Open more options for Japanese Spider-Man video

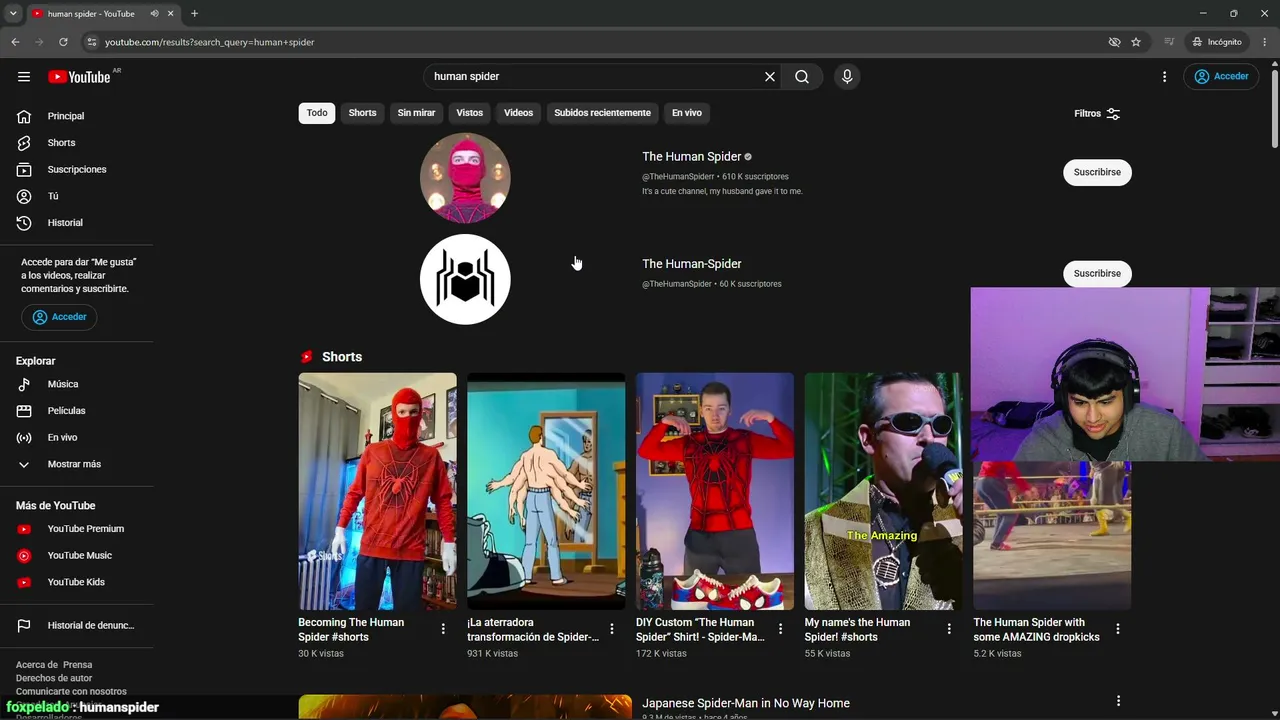[1118, 701]
